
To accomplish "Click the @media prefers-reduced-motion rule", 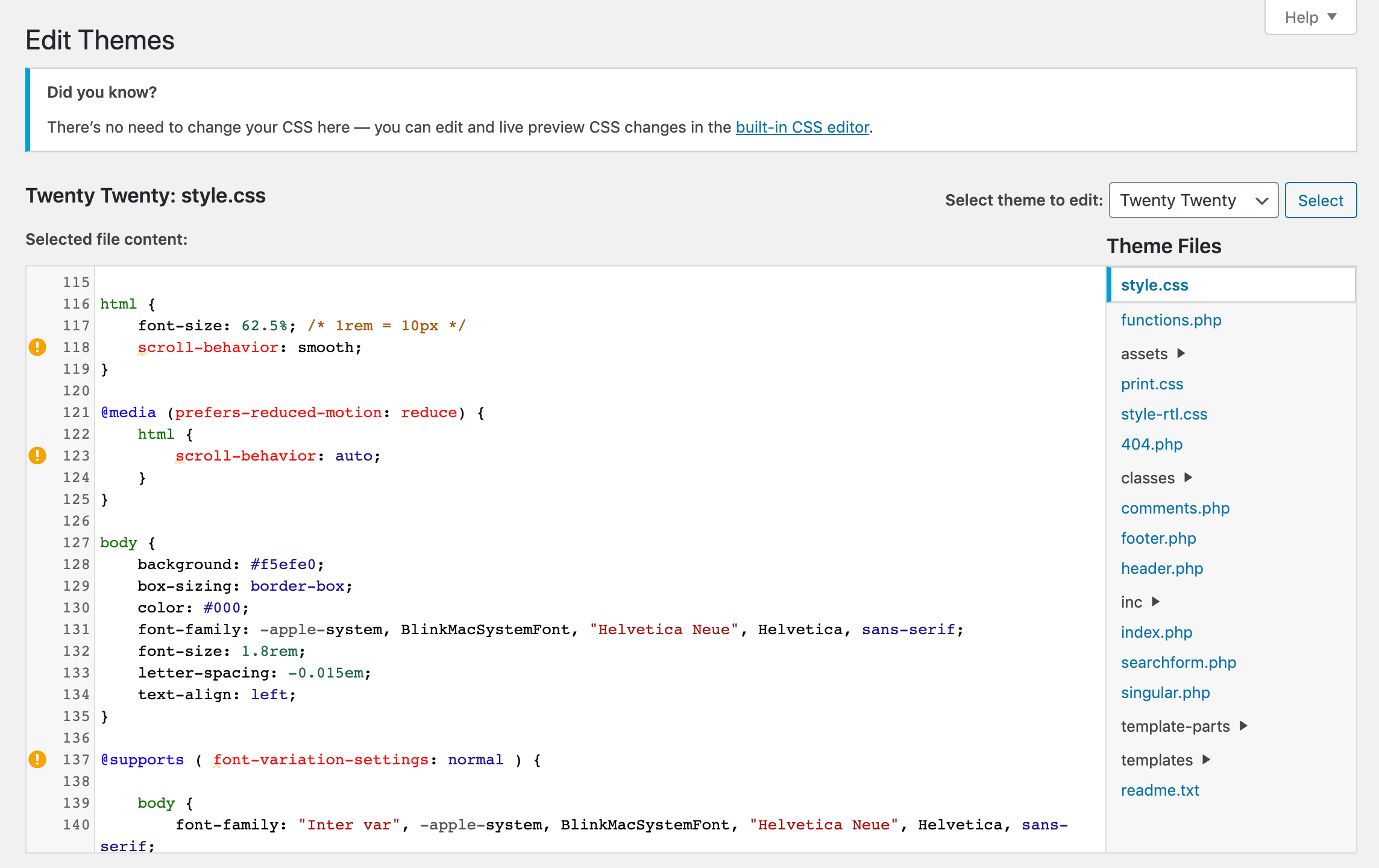I will click(292, 413).
